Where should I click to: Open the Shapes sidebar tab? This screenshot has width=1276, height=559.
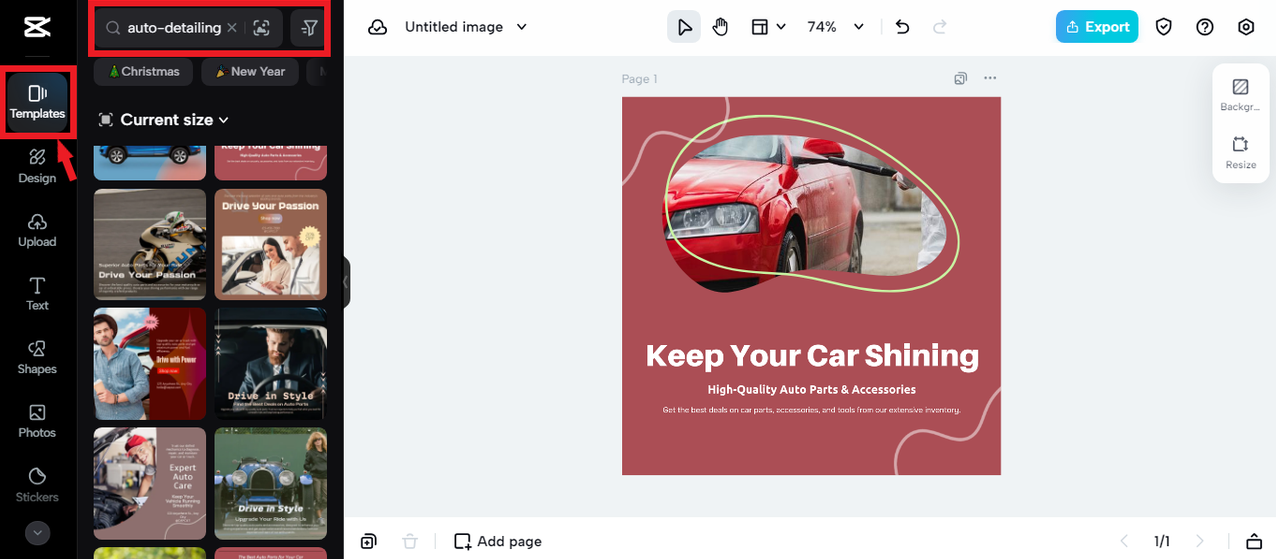pyautogui.click(x=37, y=358)
